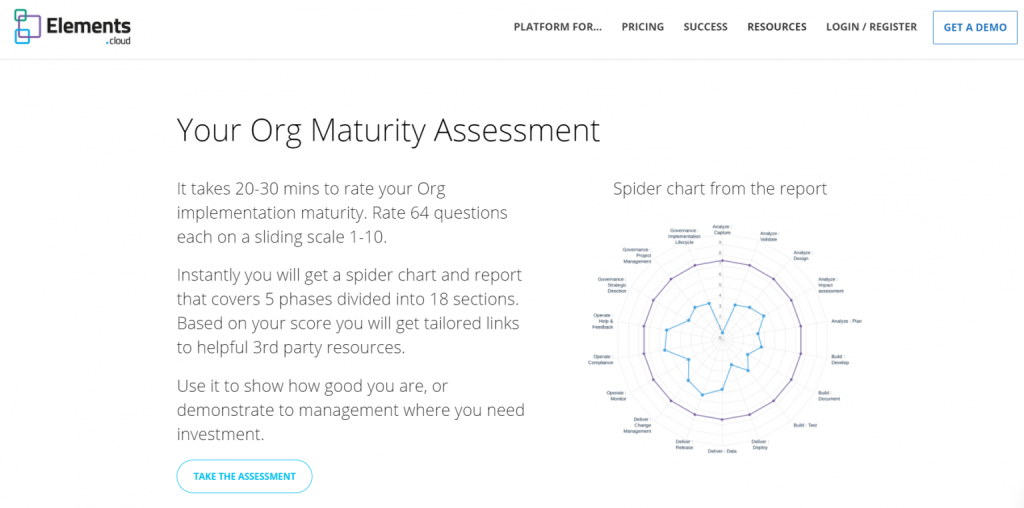
Task: Click the Governance : Strategic Direction label
Action: coord(611,285)
